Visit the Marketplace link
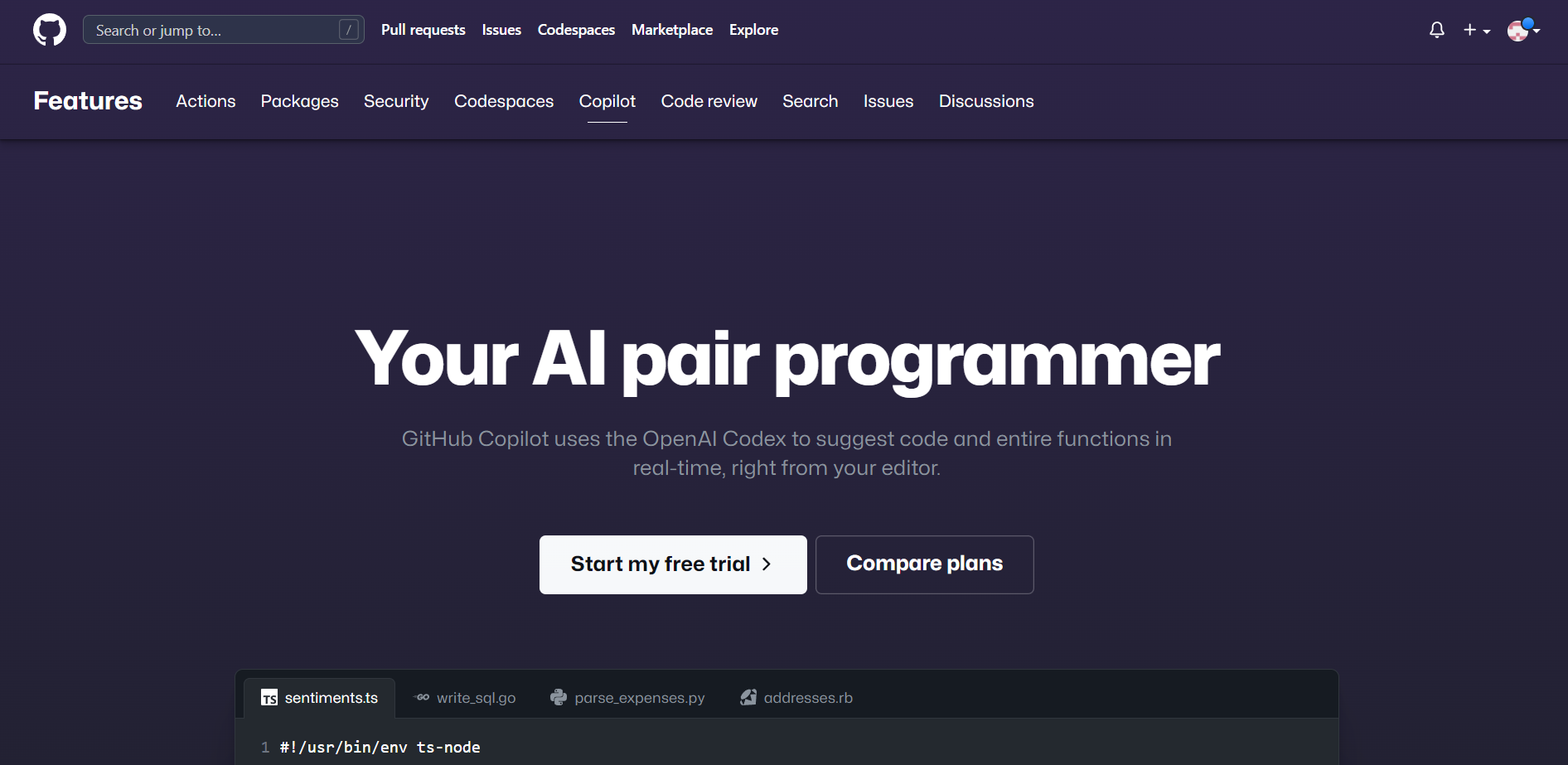Viewport: 1568px width, 765px height. pyautogui.click(x=672, y=30)
